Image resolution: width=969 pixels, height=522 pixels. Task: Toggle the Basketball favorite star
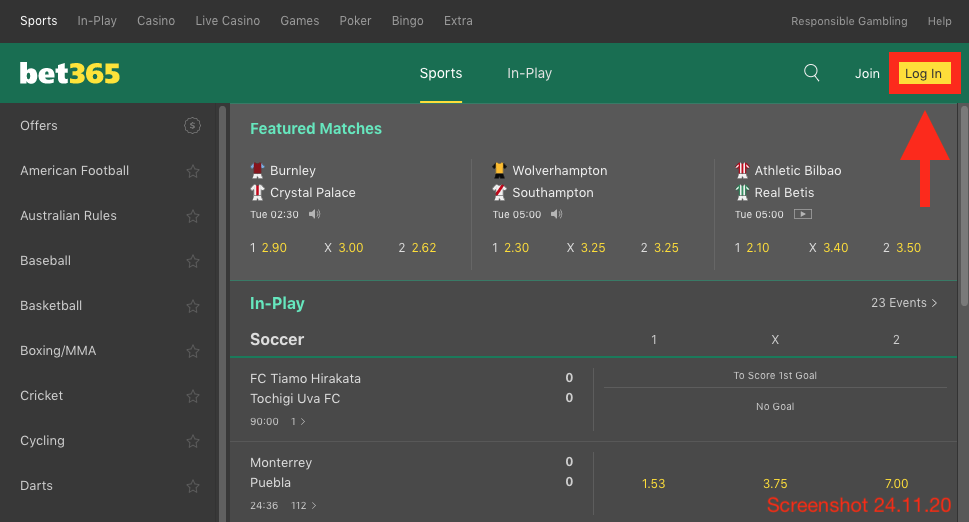(193, 306)
